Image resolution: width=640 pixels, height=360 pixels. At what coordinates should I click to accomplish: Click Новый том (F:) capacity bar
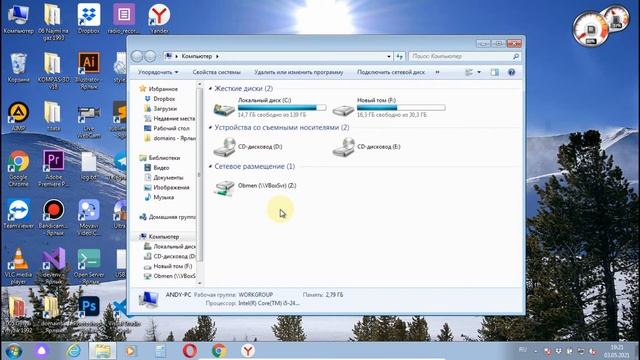(401, 108)
